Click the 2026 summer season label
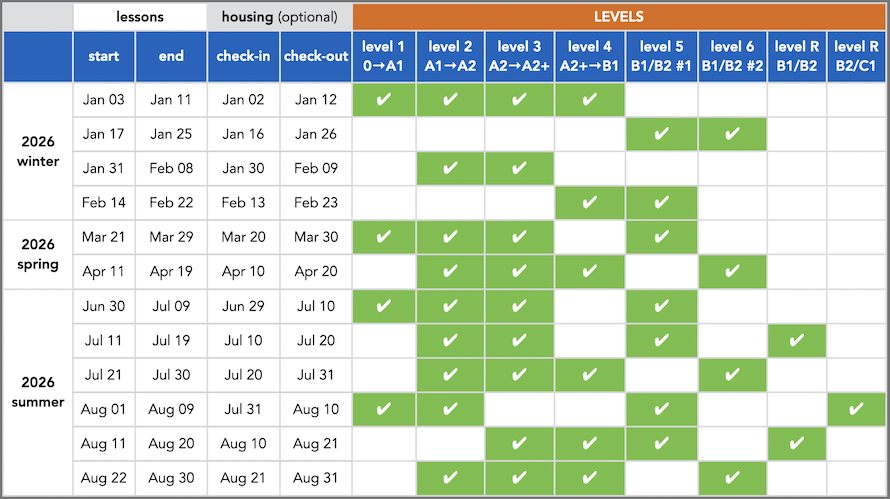Viewport: 890px width, 499px height. pos(38,392)
